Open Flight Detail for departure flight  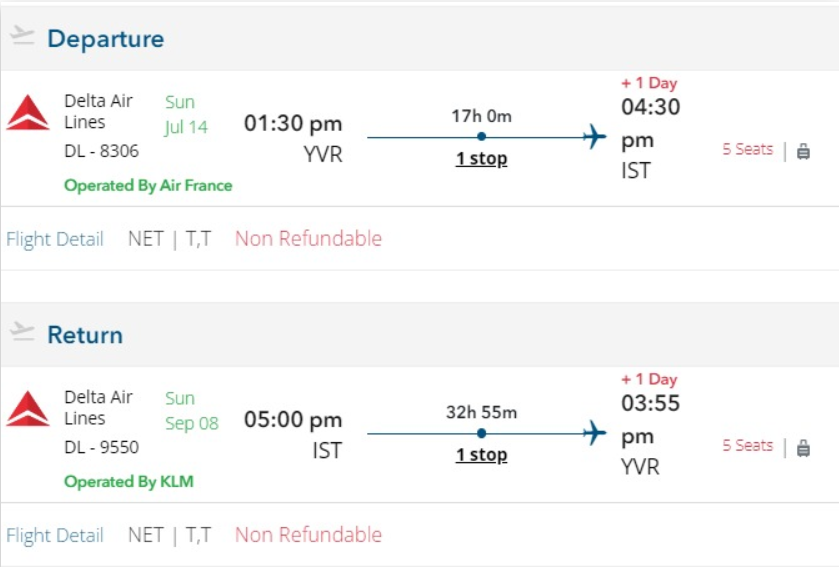pos(55,239)
